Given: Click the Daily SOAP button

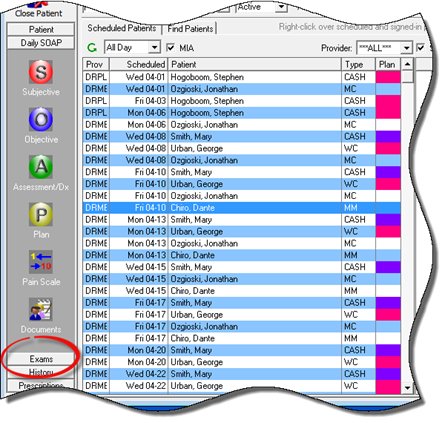Looking at the screenshot, I should click(41, 43).
